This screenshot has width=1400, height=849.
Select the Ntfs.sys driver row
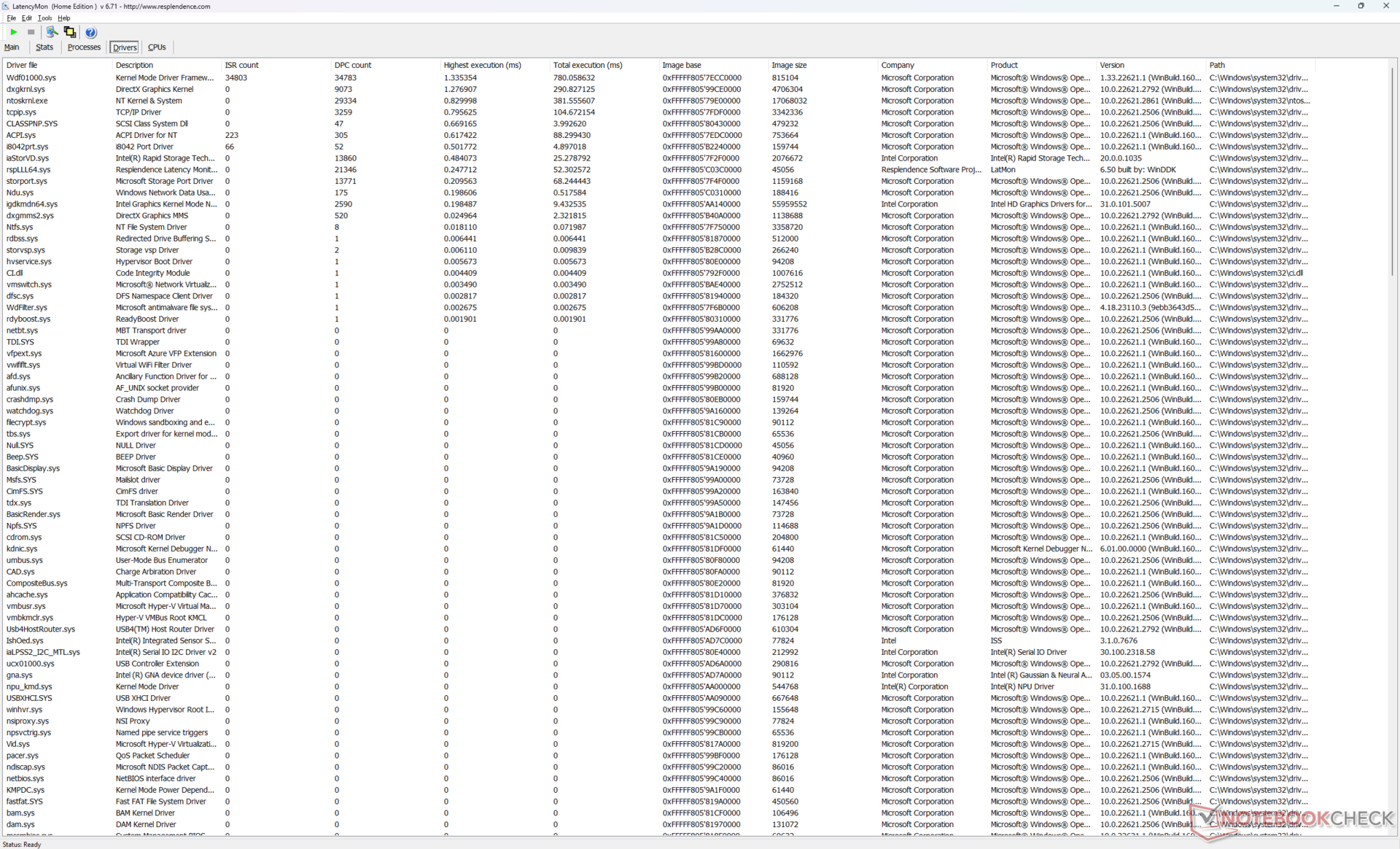coord(658,227)
